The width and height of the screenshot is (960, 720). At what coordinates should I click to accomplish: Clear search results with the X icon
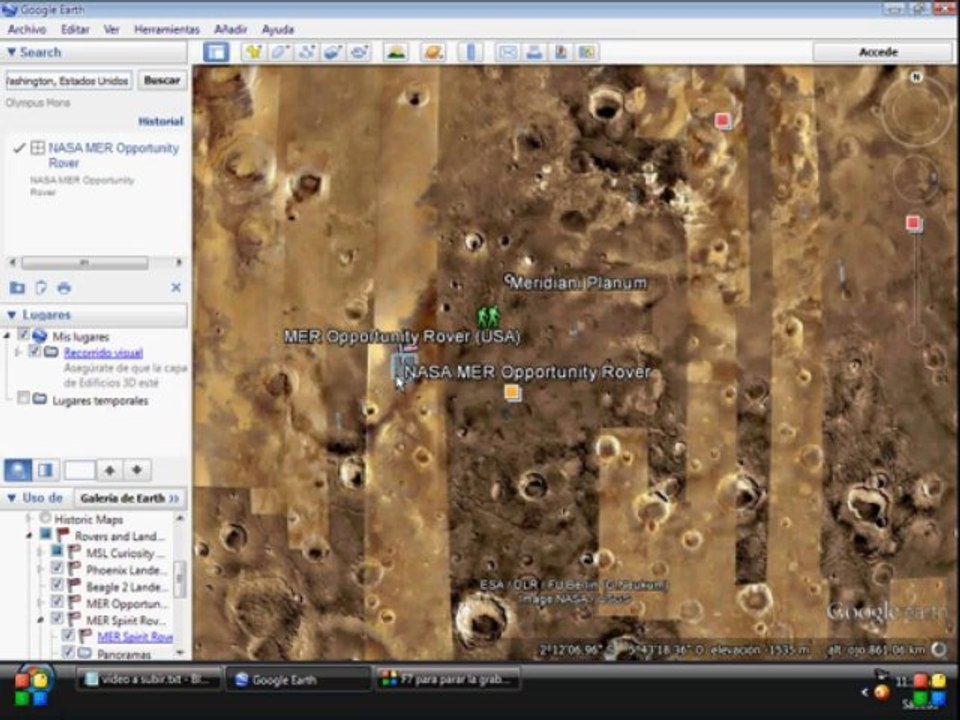(176, 287)
